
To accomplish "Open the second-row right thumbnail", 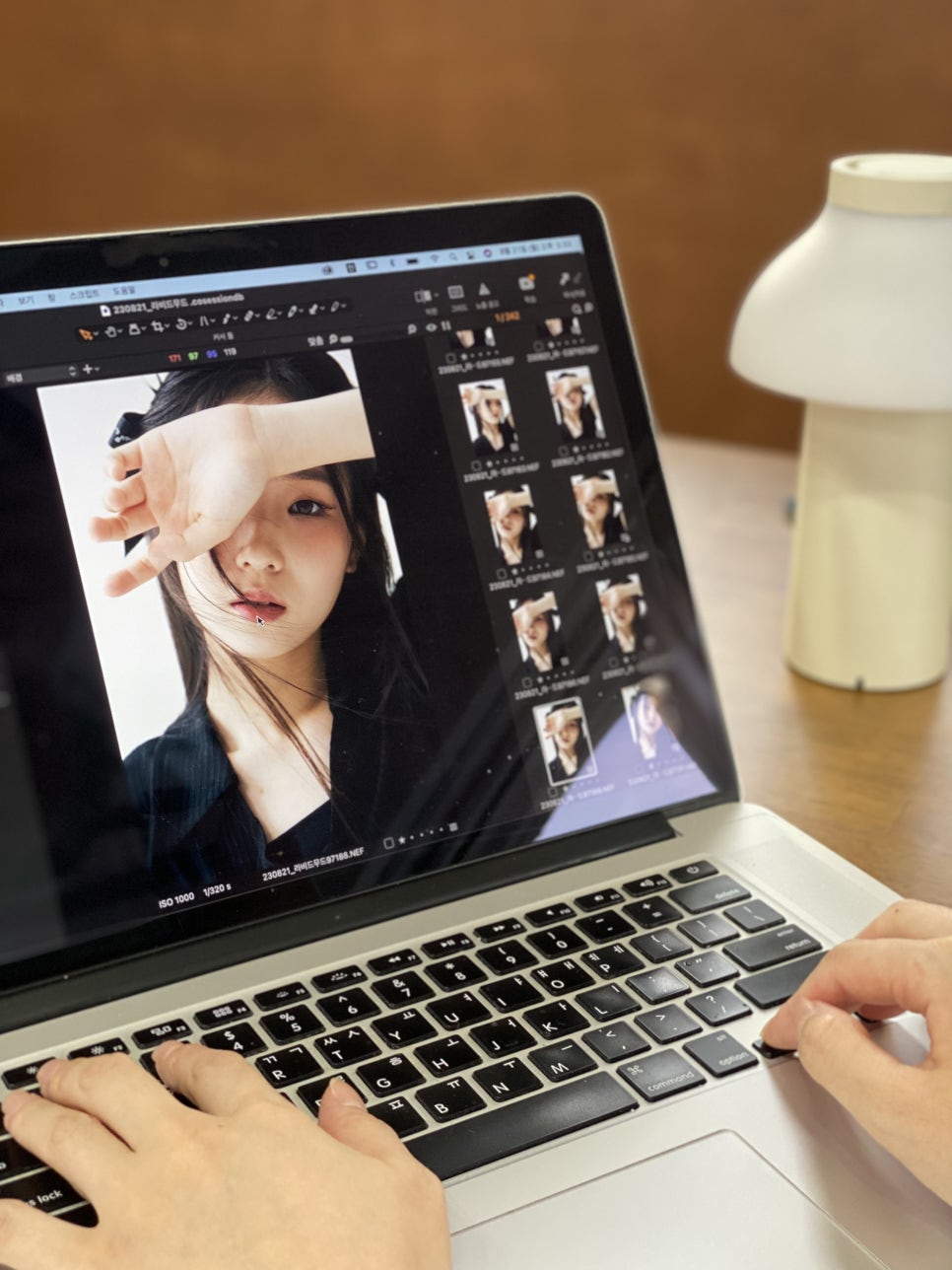I will pos(575,404).
